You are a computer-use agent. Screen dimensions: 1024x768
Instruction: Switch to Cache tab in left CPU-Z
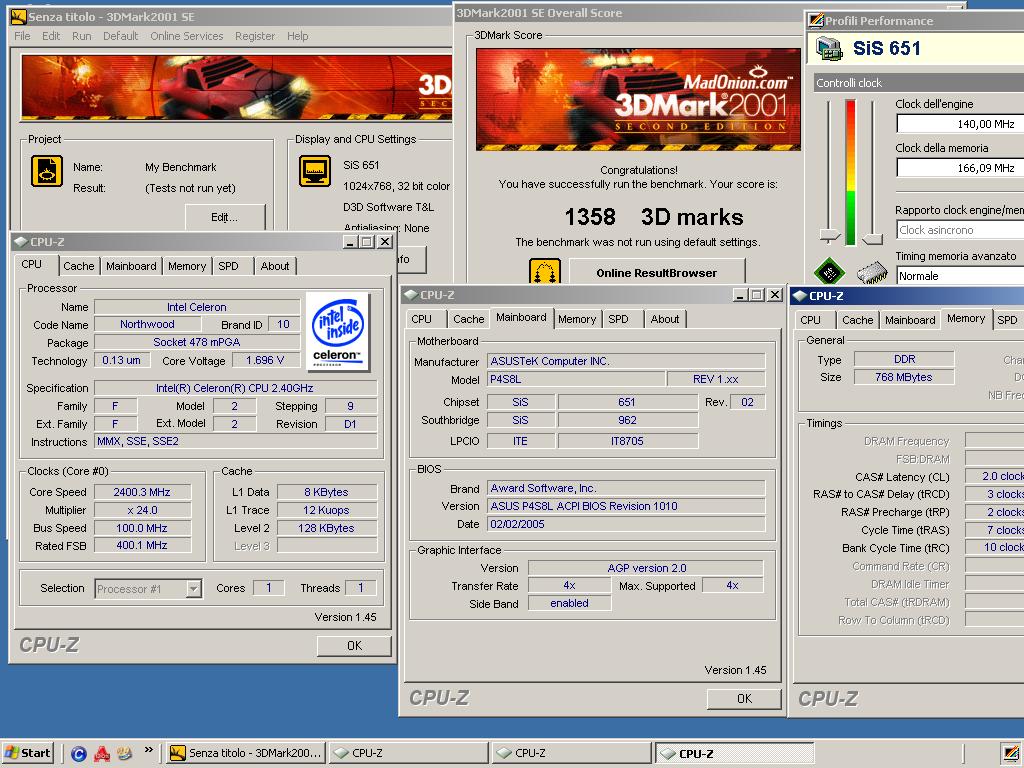[78, 266]
